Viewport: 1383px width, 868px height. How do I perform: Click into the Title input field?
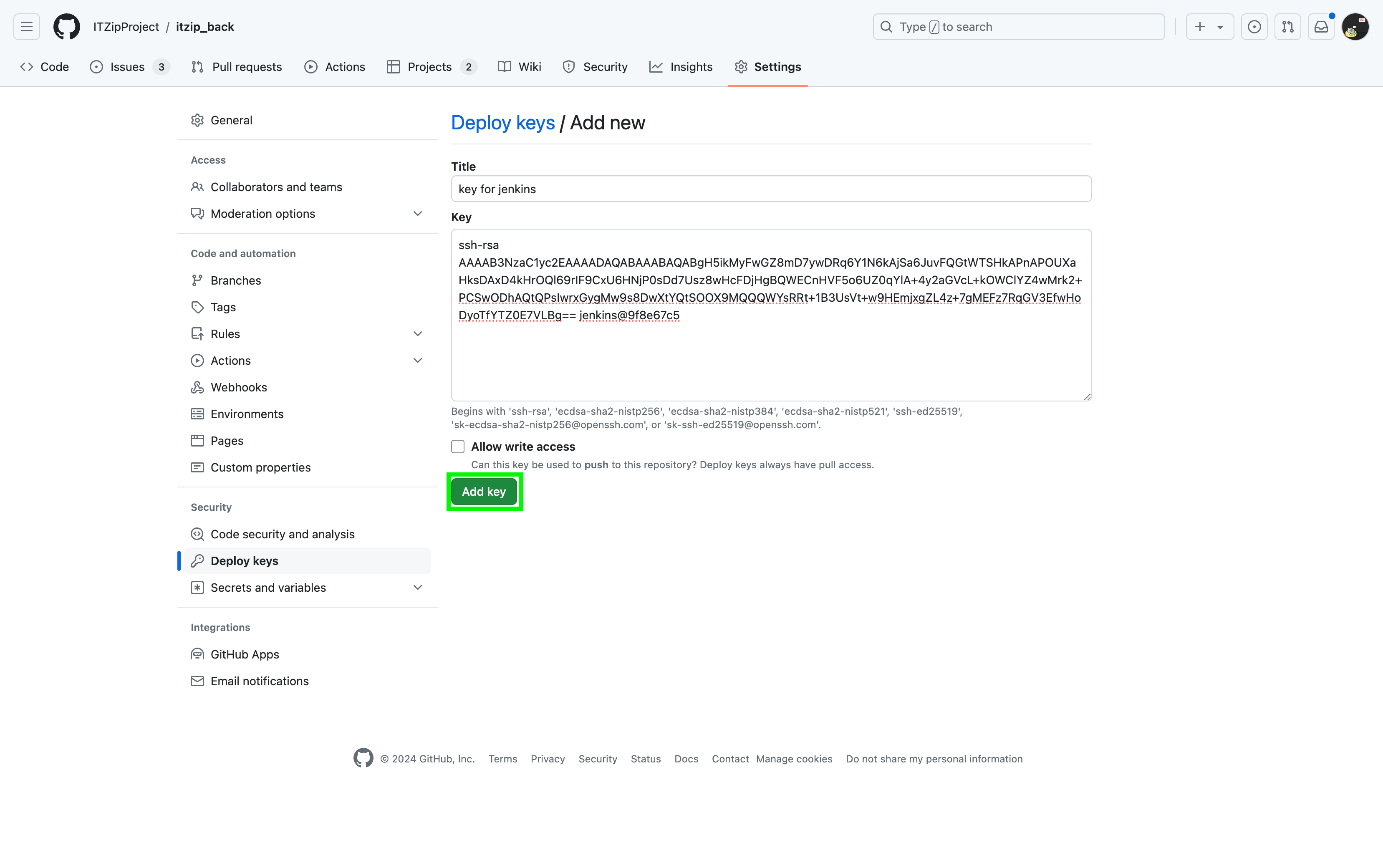click(770, 189)
